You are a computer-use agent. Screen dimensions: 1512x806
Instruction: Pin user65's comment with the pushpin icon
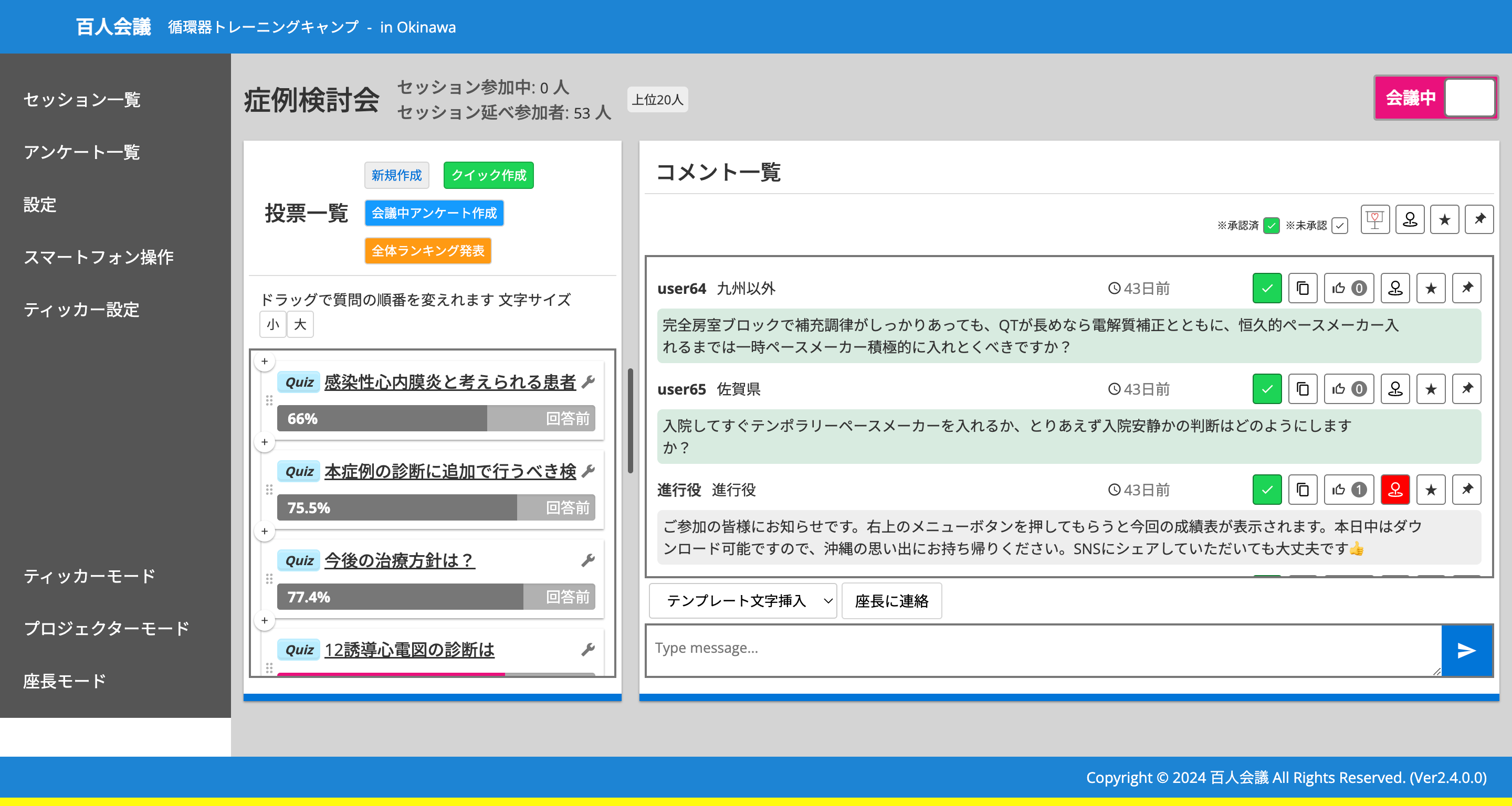pos(1466,389)
